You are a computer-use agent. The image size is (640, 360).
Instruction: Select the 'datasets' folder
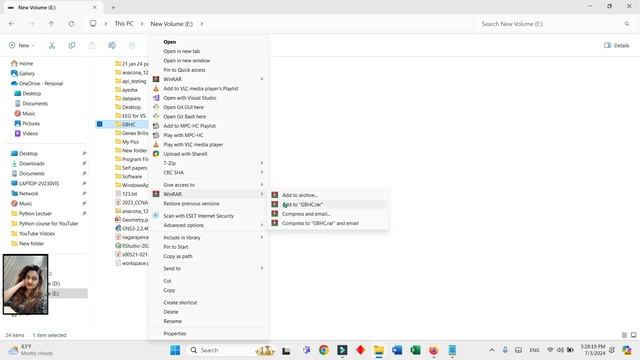[x=131, y=98]
